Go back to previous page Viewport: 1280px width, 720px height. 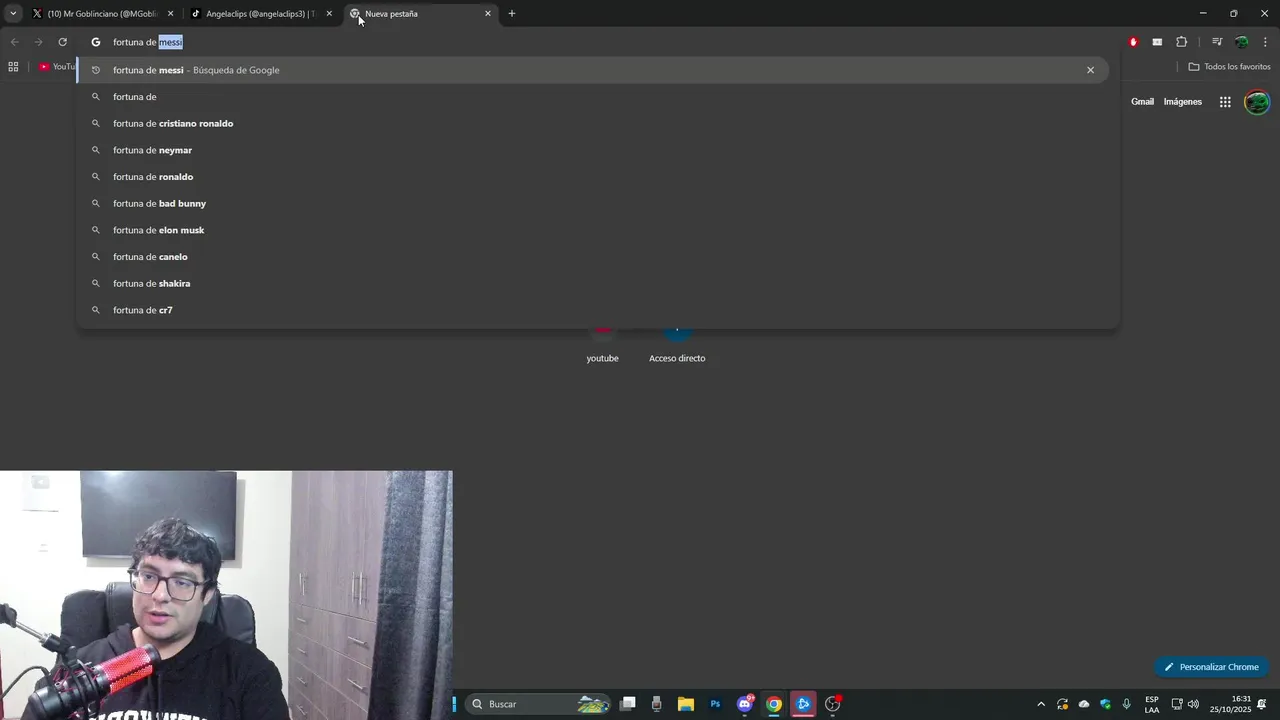coord(14,42)
